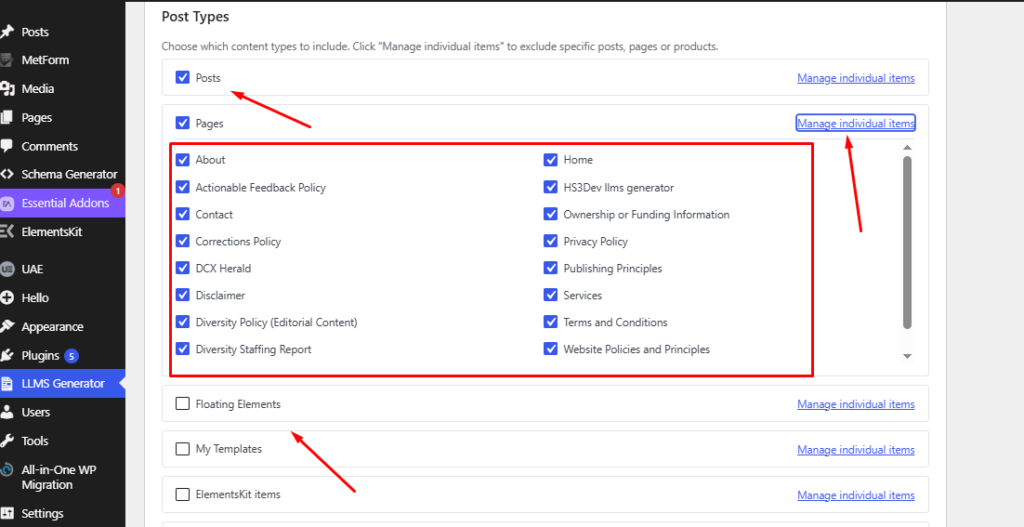Click the Settings sliders icon
The height and width of the screenshot is (527, 1024).
click(x=7, y=513)
